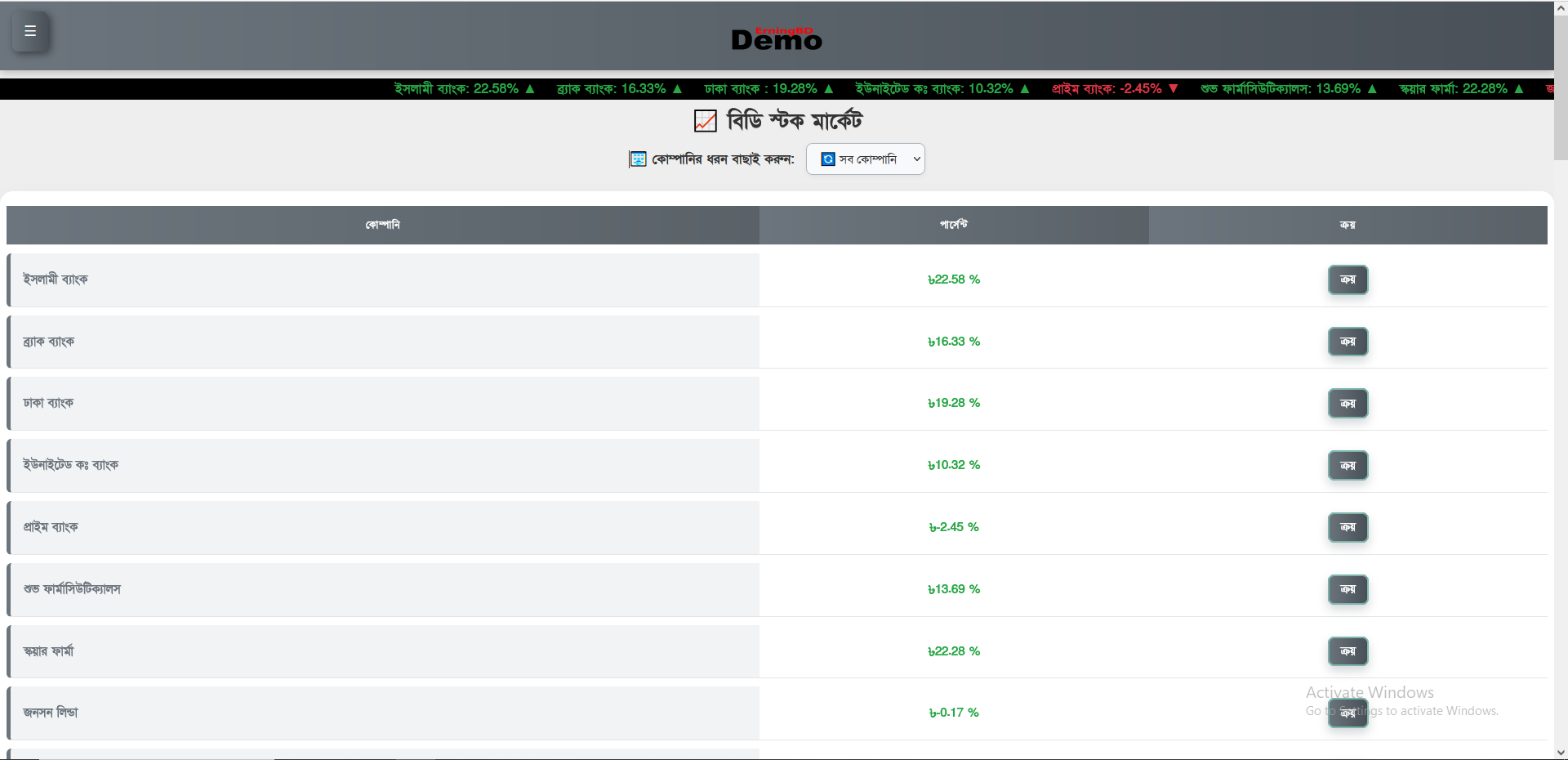This screenshot has width=1568, height=760.
Task: Select the কোম্পানি column header
Action: click(x=382, y=225)
